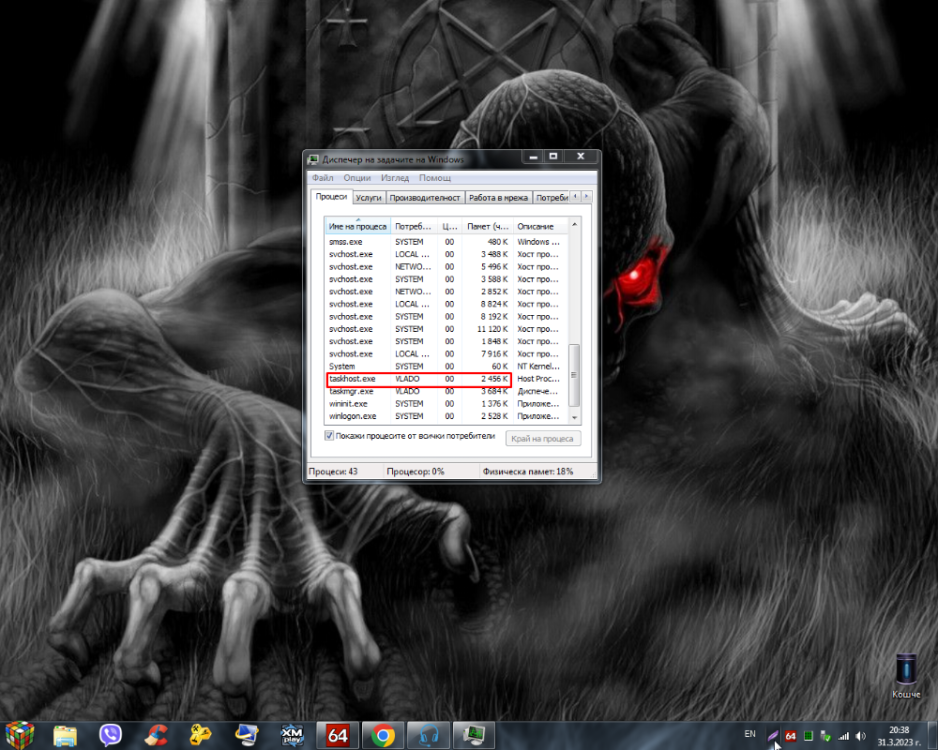The height and width of the screenshot is (750, 938).
Task: Select the wininit.exe process row
Action: click(446, 404)
